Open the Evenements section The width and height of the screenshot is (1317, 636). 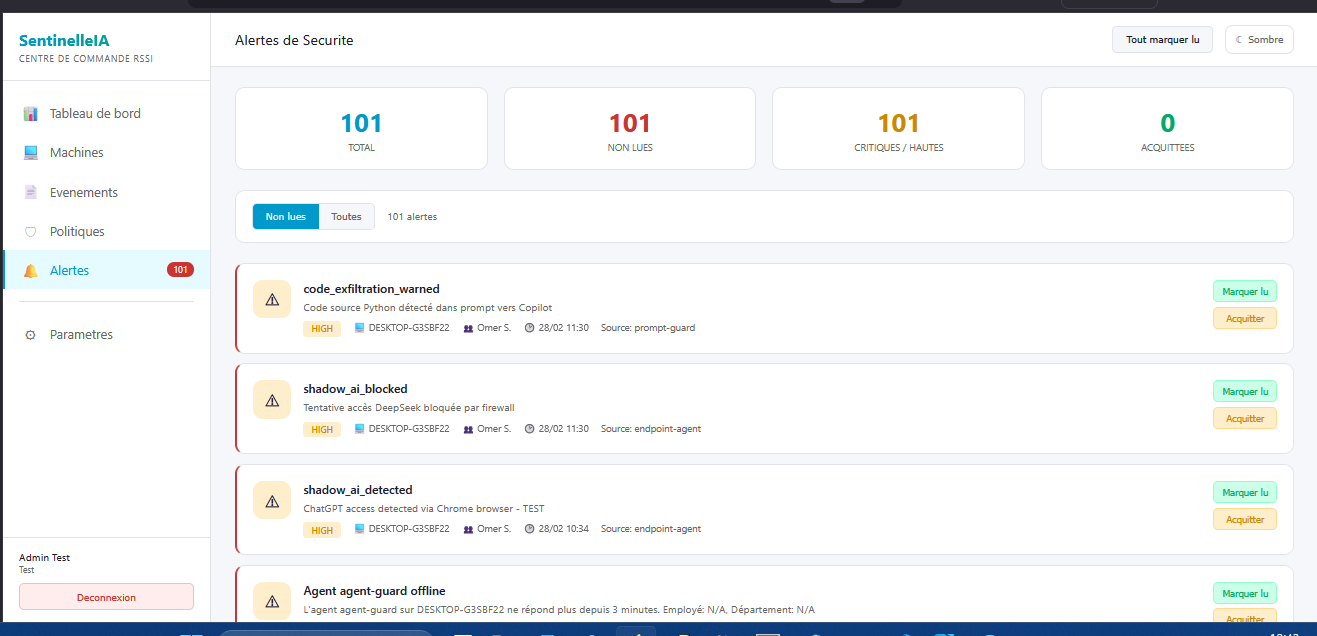(x=84, y=192)
